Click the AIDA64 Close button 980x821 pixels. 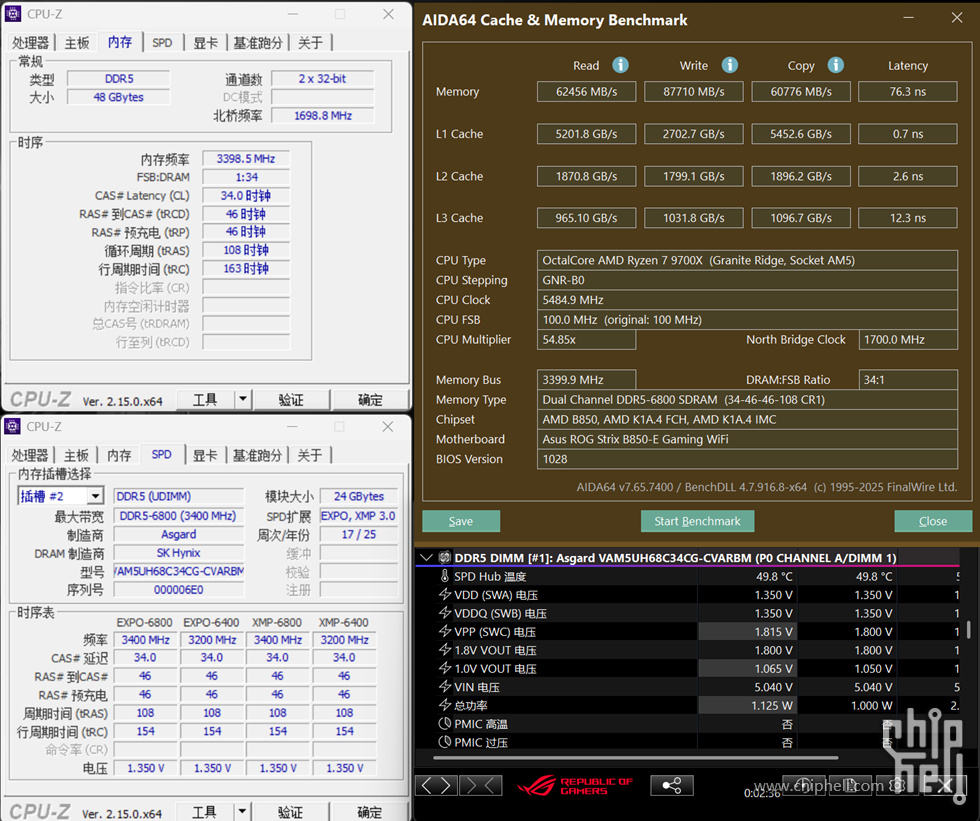(x=932, y=521)
